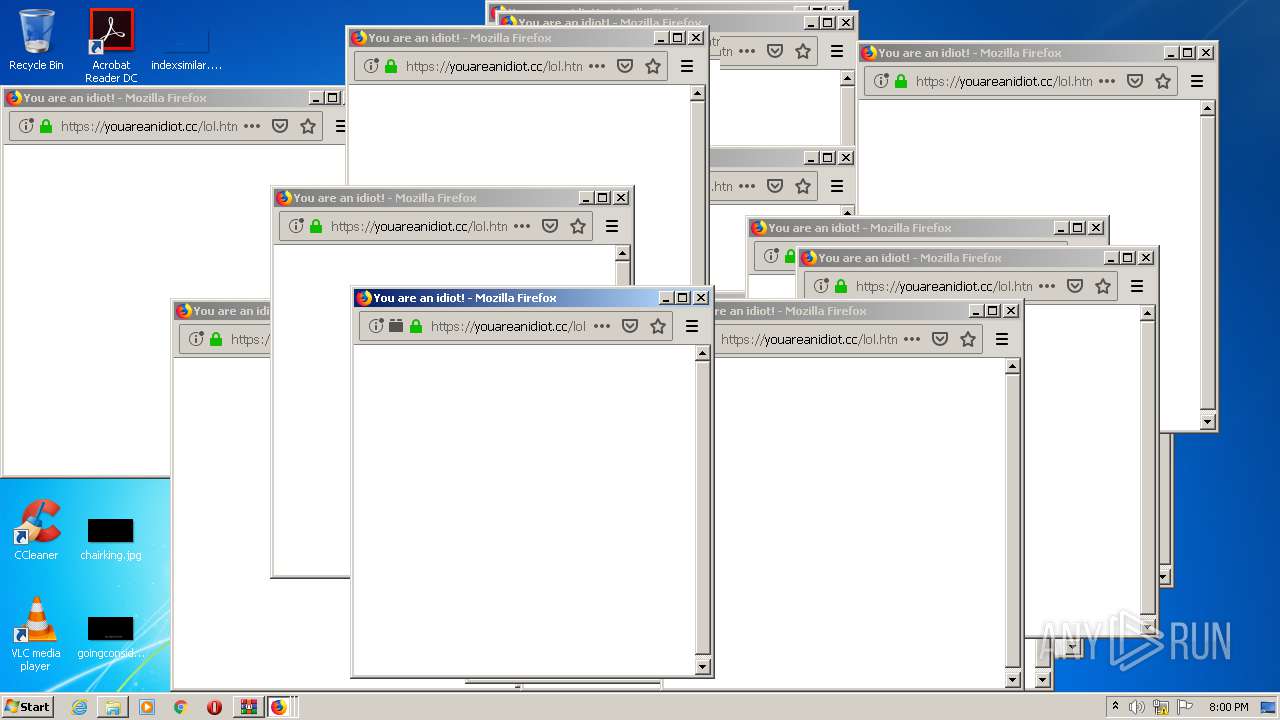Image resolution: width=1280 pixels, height=720 pixels.
Task: Open page actions menu in active Firefox window
Action: pyautogui.click(x=602, y=326)
